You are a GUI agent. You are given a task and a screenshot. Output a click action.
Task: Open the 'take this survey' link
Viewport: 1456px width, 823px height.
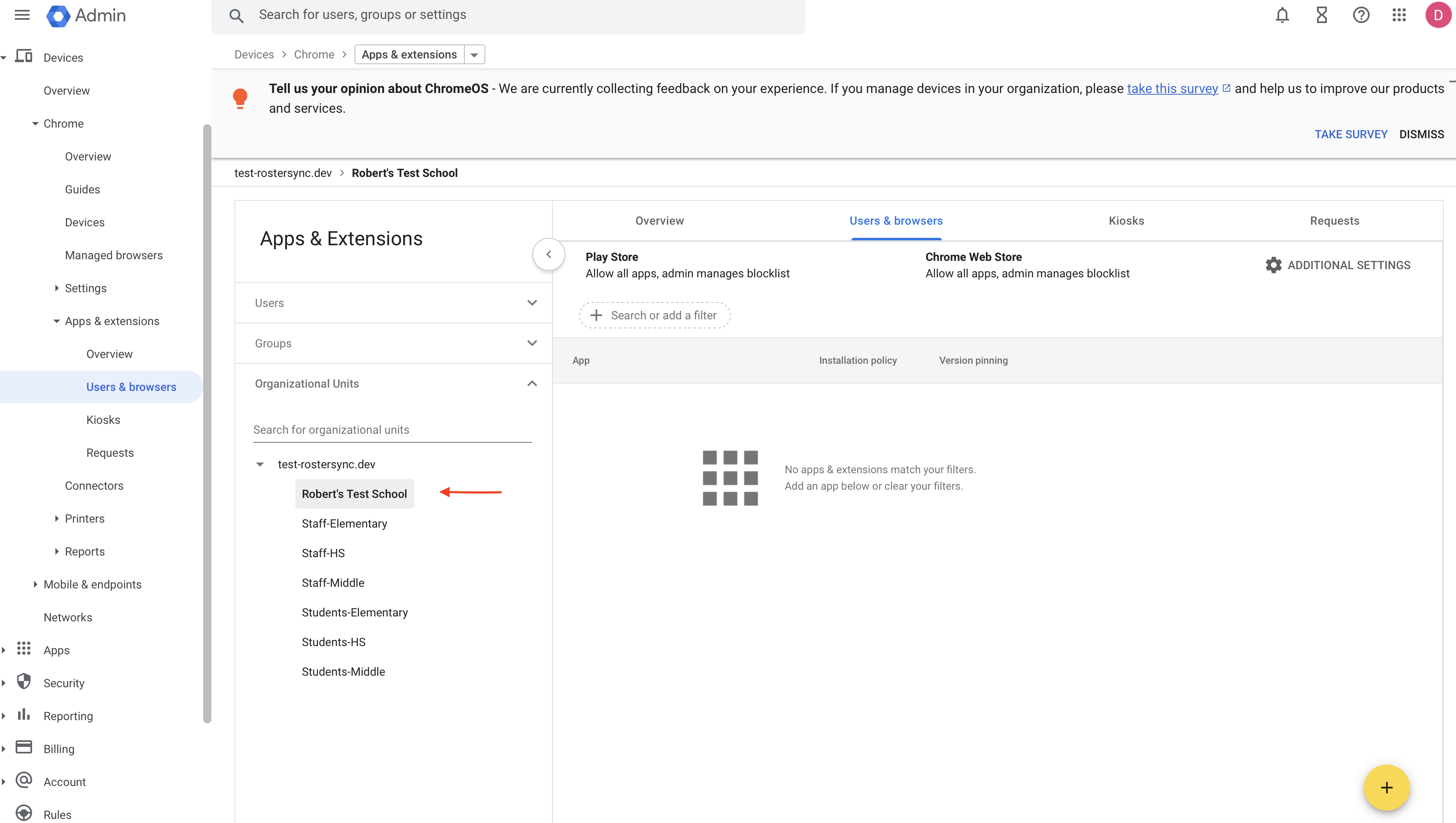click(x=1173, y=88)
